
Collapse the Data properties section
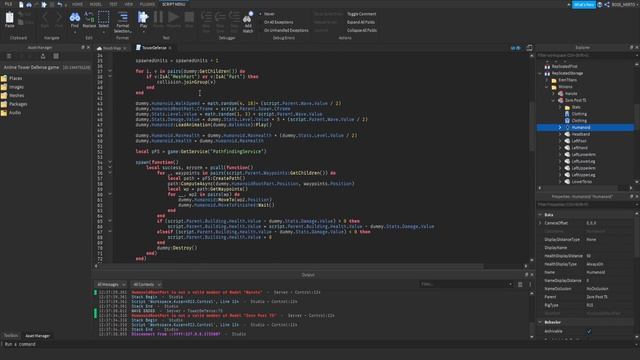coord(540,215)
